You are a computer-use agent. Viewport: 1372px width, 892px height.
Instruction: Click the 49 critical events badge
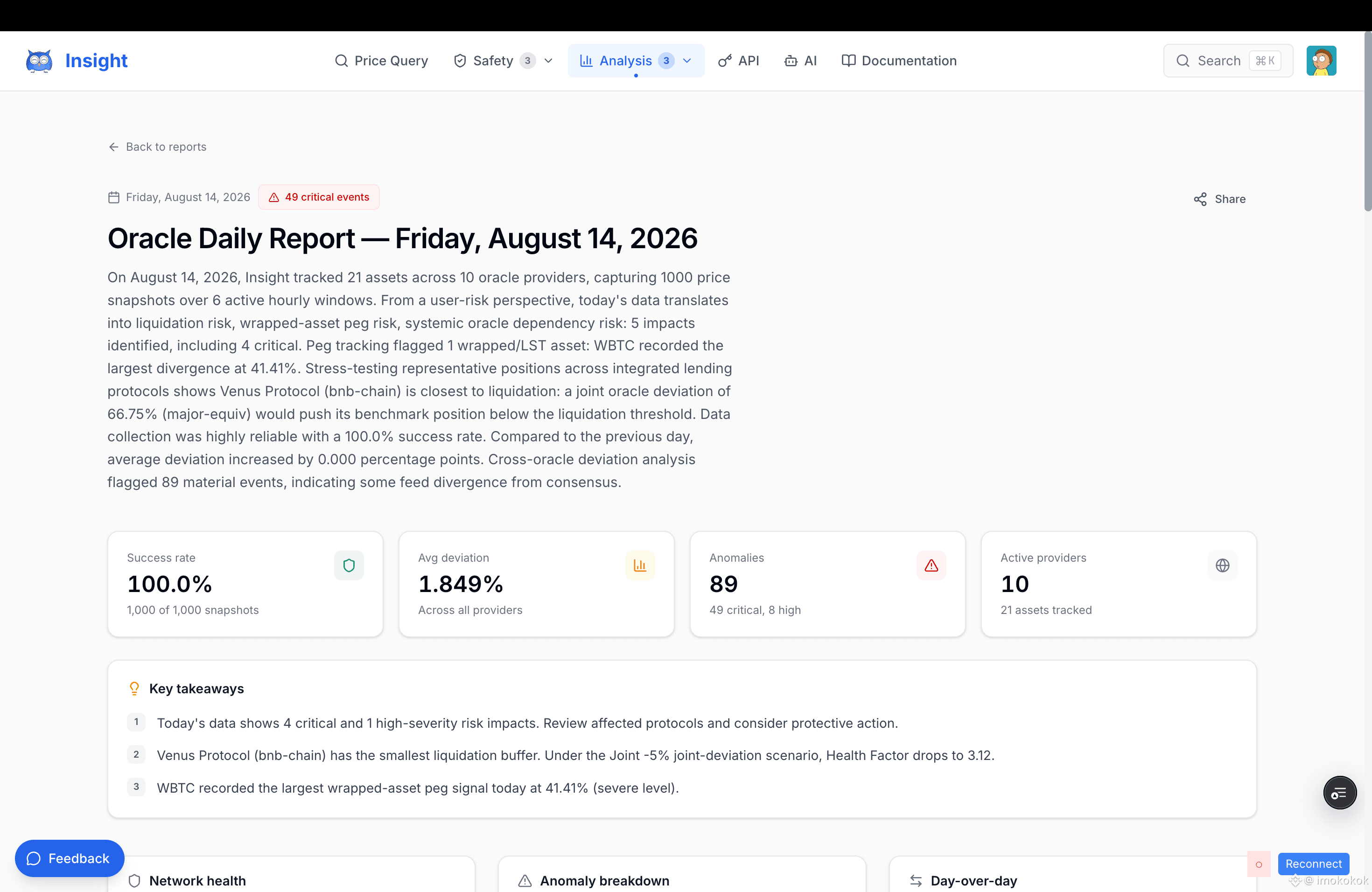(x=319, y=197)
